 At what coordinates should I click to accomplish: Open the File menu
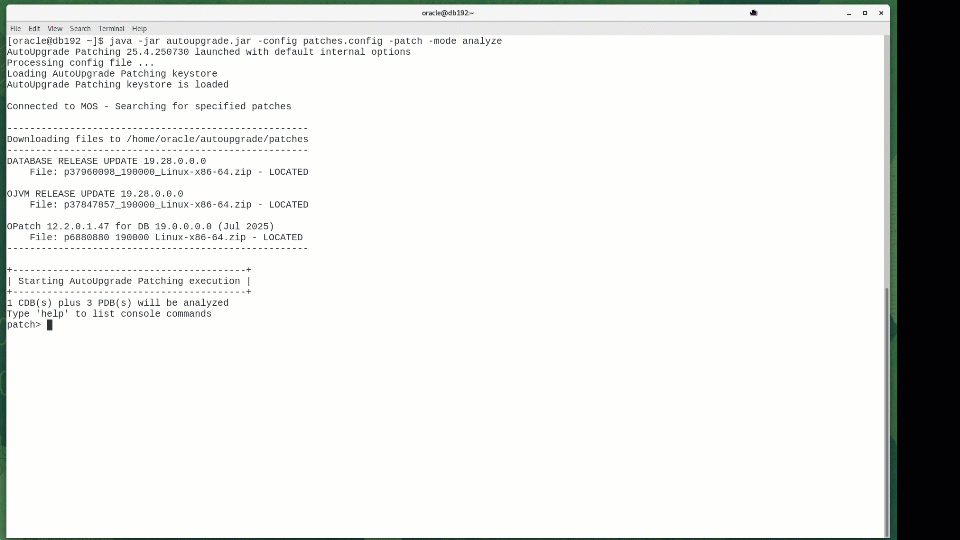[15, 29]
